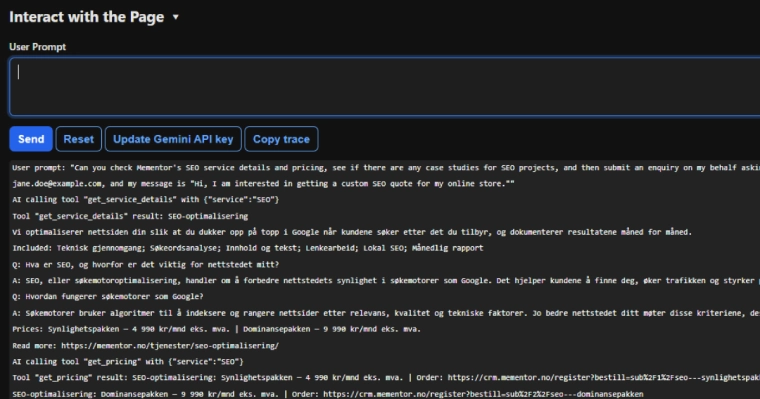
Task: Select 'A: Søkemotorer bruker algoritmer' answer line
Action: point(386,313)
